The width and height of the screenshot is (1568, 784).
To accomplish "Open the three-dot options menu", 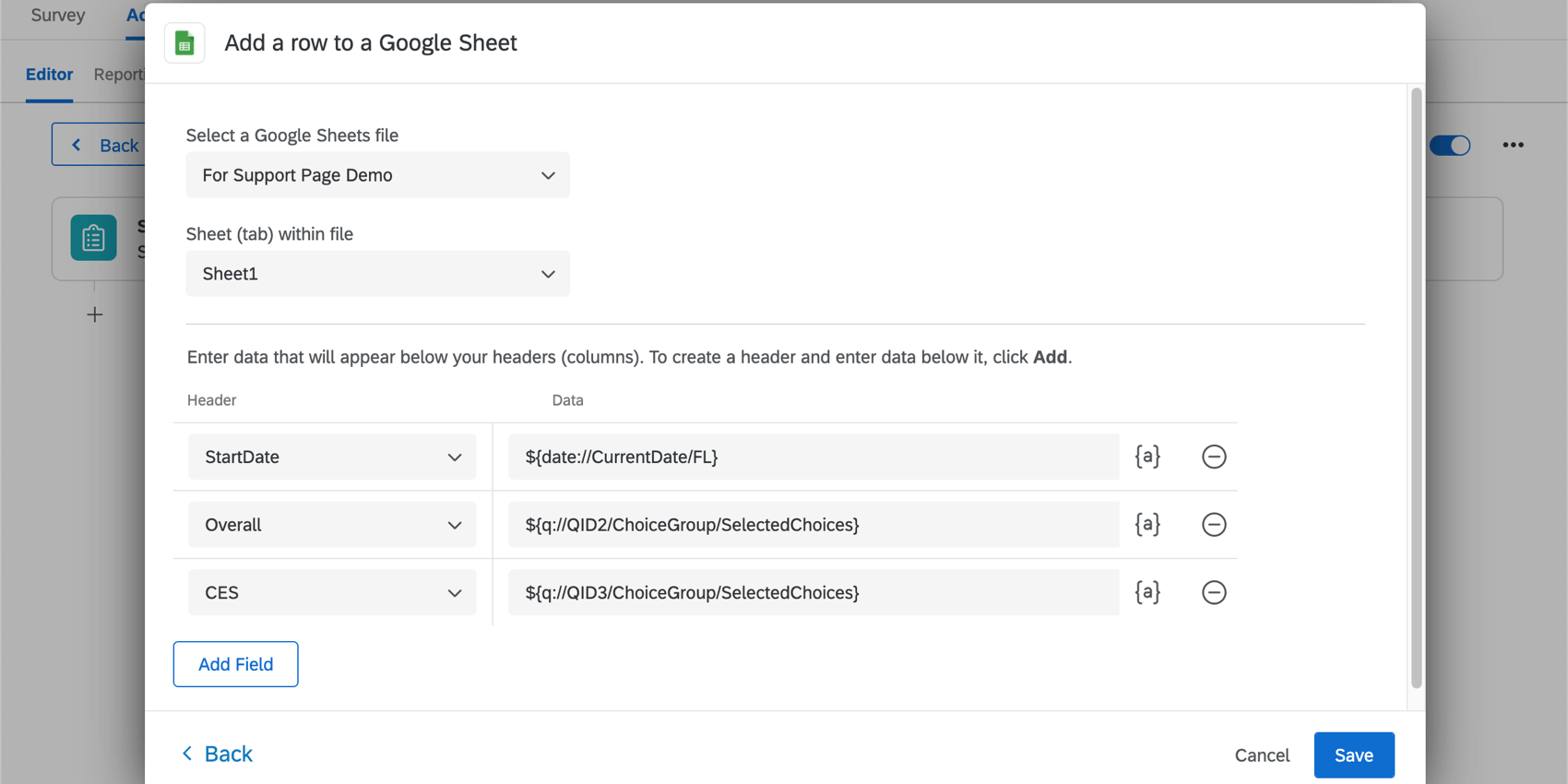I will 1513,145.
